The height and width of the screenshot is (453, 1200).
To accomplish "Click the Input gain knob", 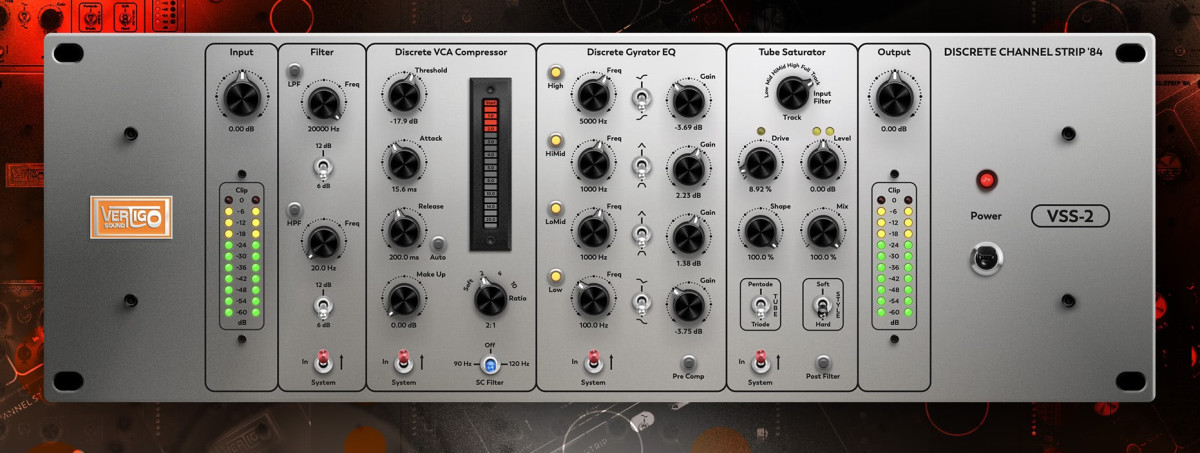I will (x=241, y=97).
